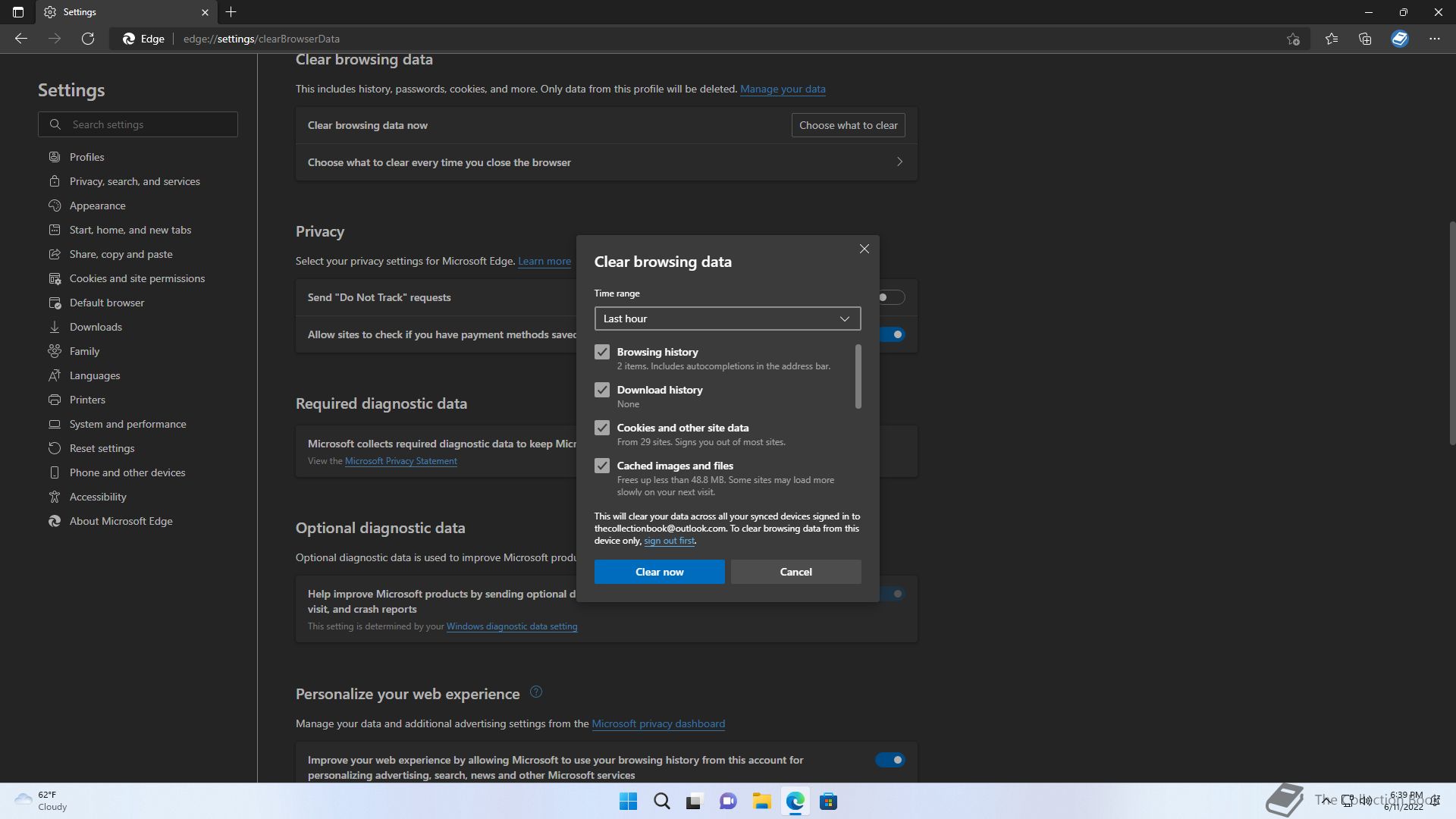The image size is (1456, 819).
Task: Open a new tab with plus
Action: 231,12
